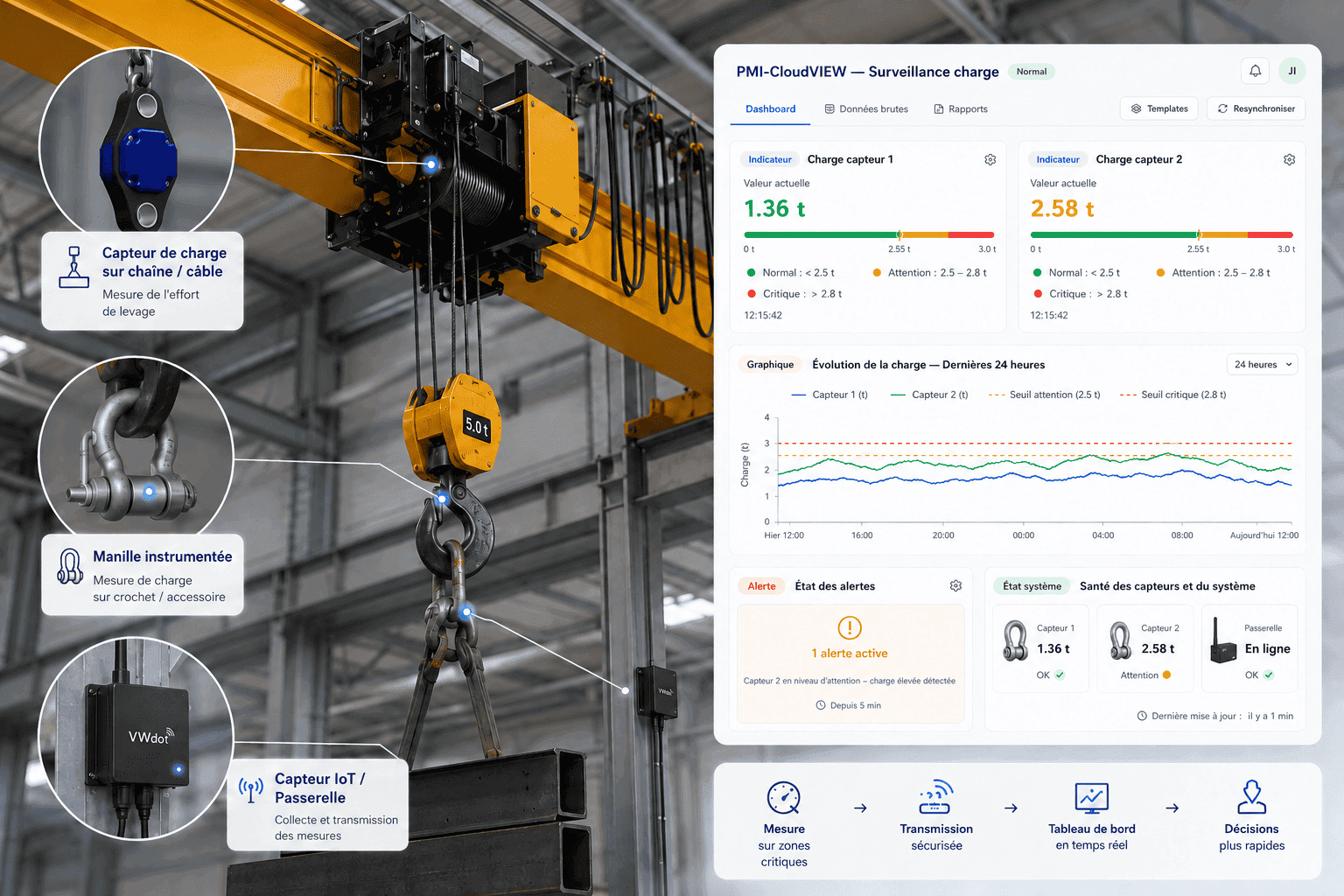The width and height of the screenshot is (1344, 896).
Task: Click the Capteur 2 alert description text
Action: 850,681
